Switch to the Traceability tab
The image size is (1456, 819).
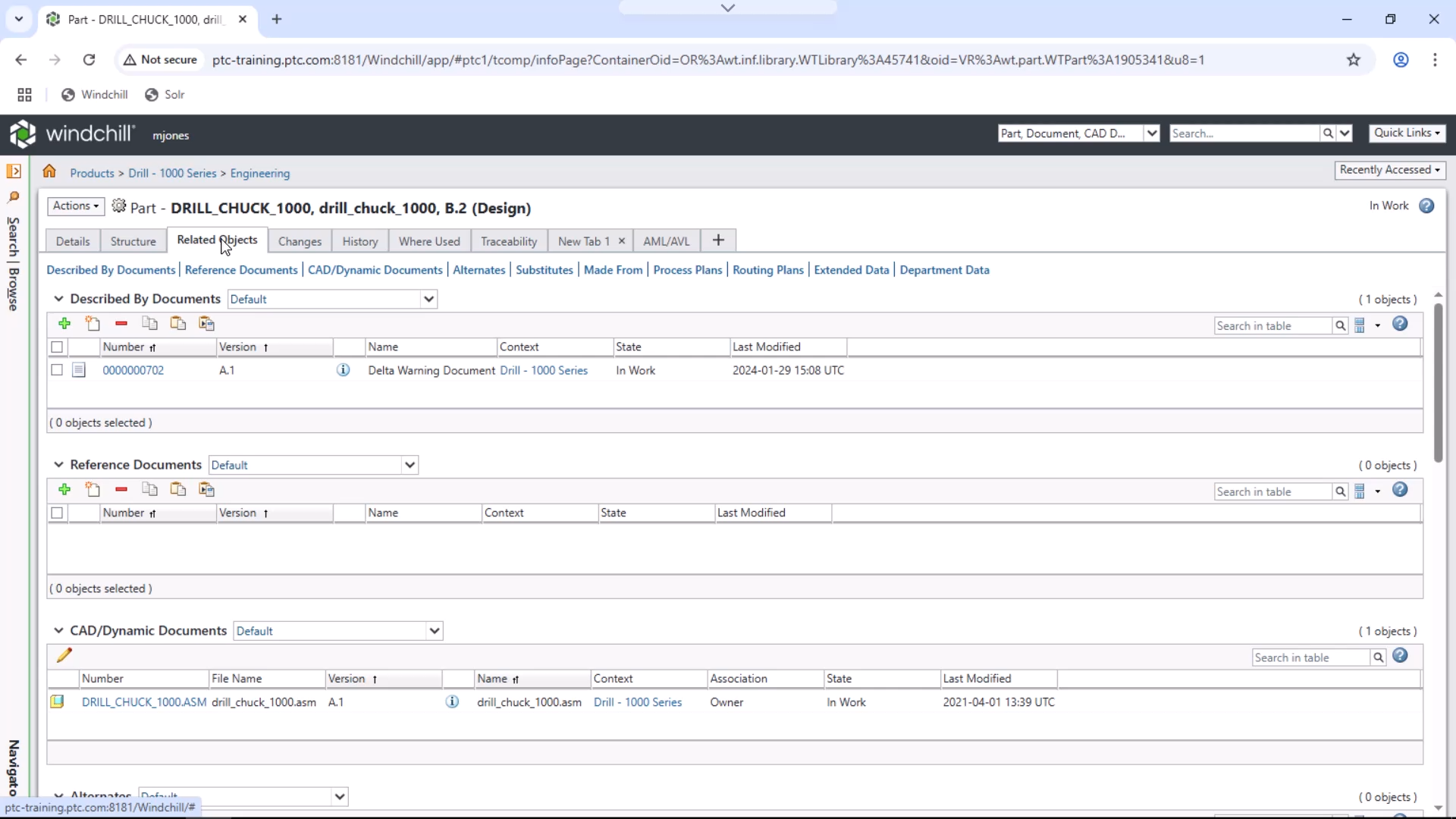click(508, 240)
